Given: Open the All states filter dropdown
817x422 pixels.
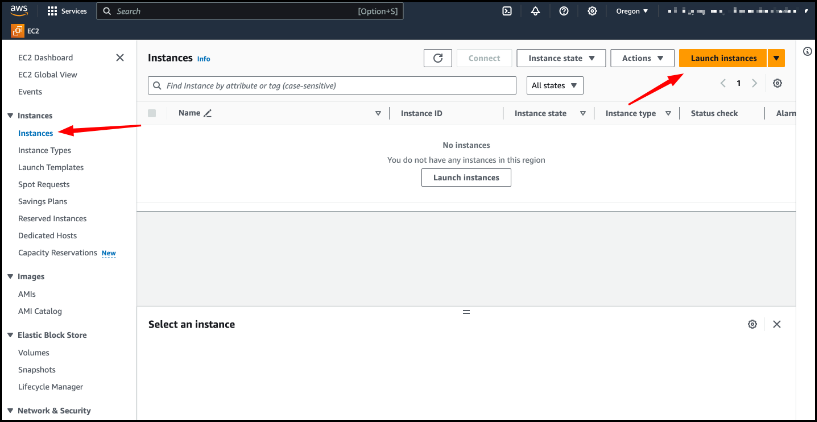Looking at the screenshot, I should pyautogui.click(x=555, y=85).
